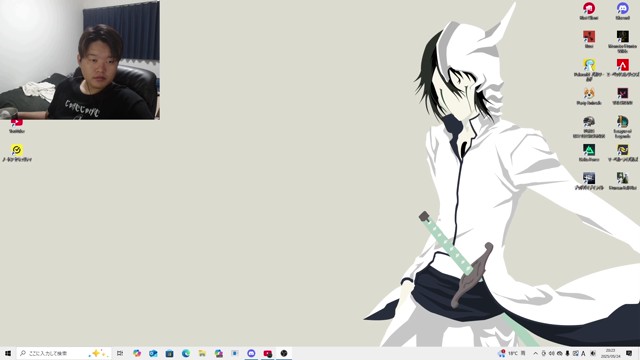Open the clock and date flyout
This screenshot has height=360, width=640.
pyautogui.click(x=610, y=353)
